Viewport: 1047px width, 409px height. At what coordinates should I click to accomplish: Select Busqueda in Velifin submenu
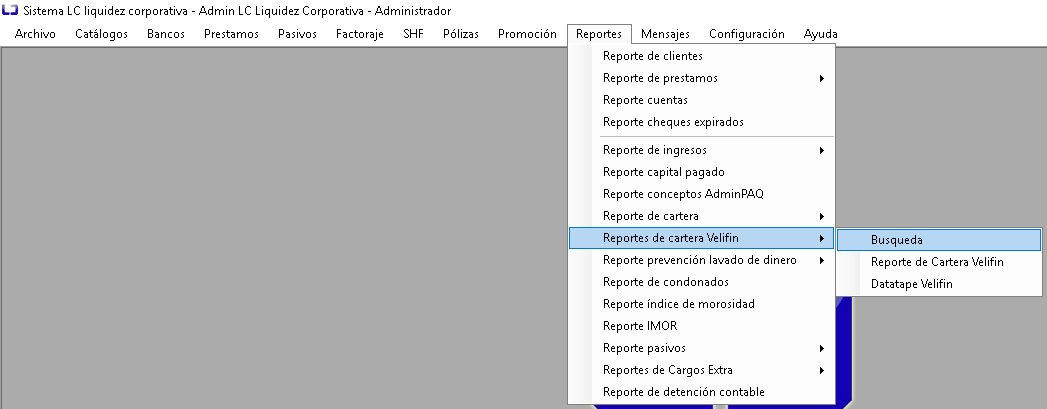pyautogui.click(x=939, y=240)
